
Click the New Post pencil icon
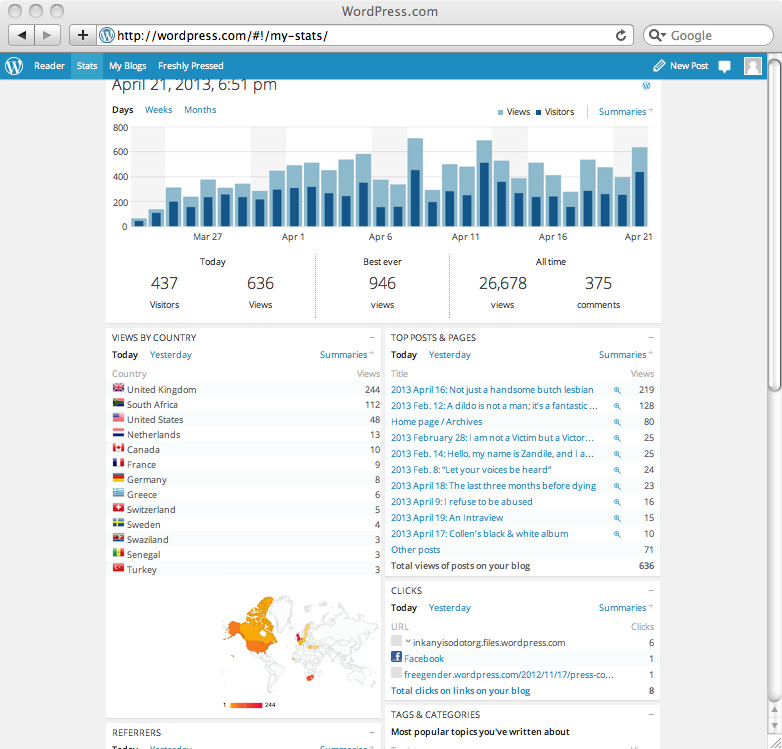pos(659,66)
